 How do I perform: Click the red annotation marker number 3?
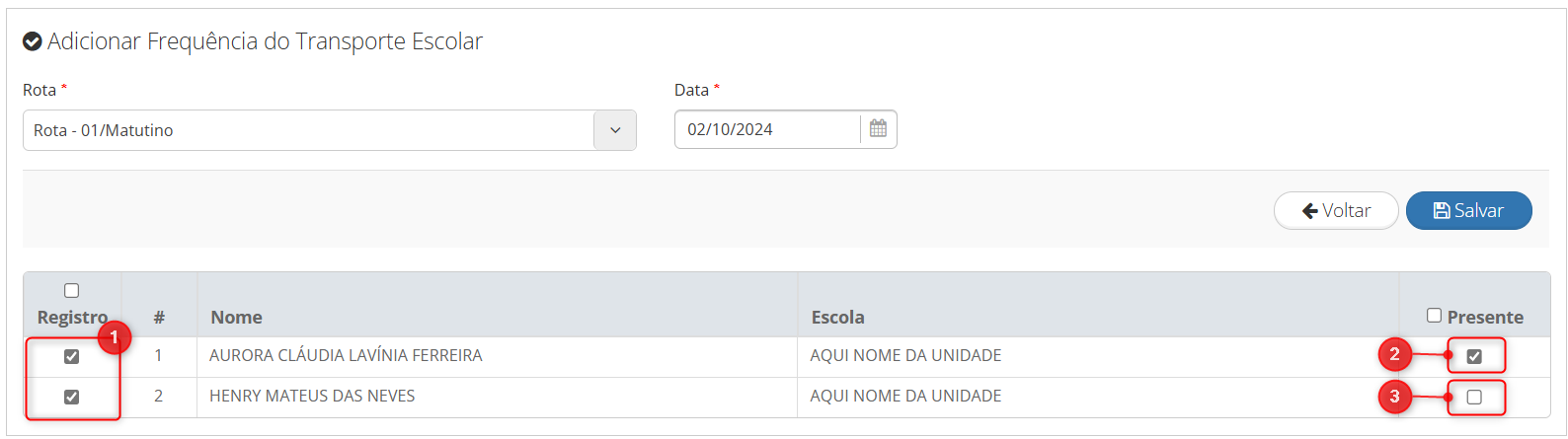(x=1394, y=397)
